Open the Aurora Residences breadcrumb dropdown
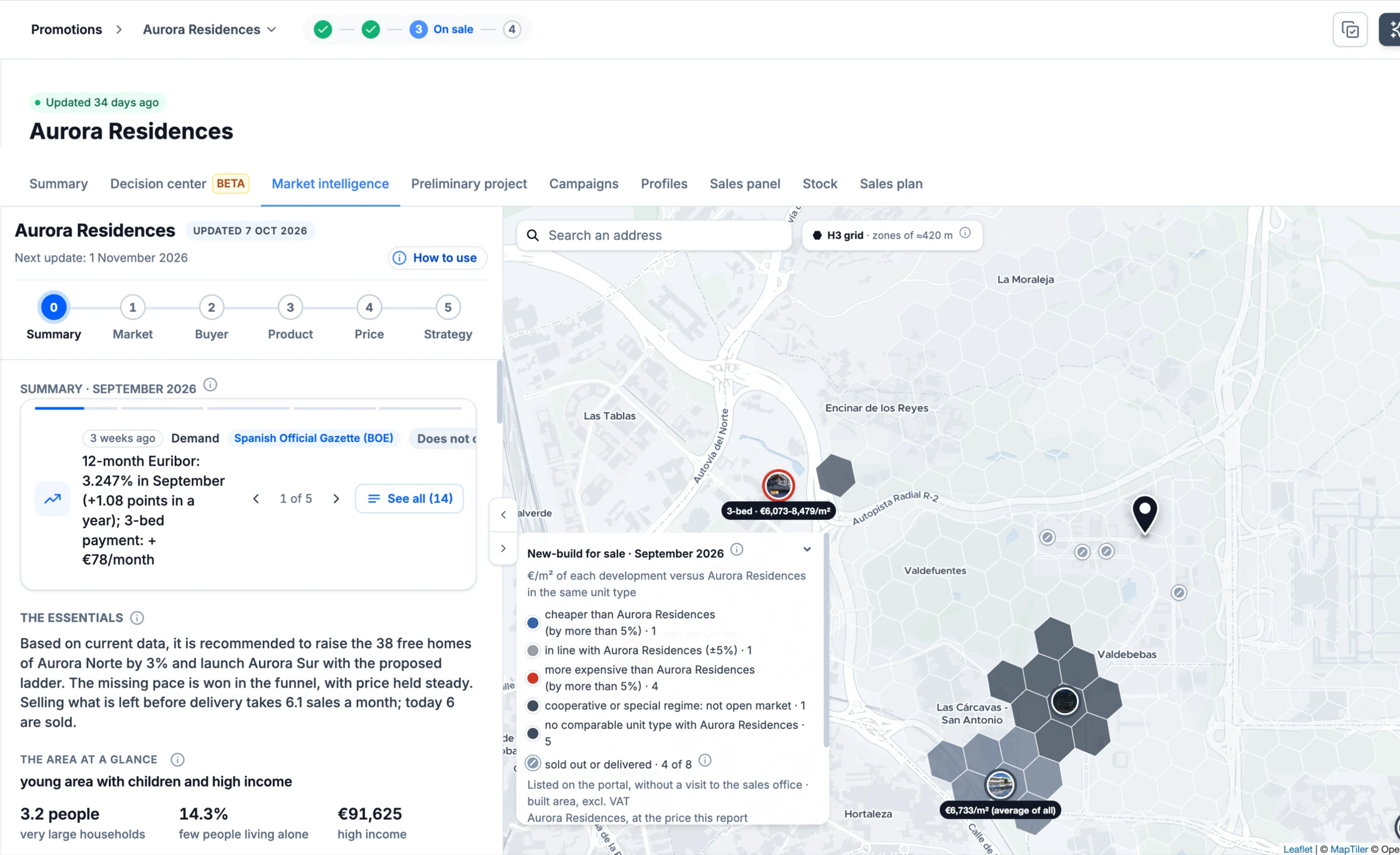This screenshot has width=1400, height=855. 209,29
